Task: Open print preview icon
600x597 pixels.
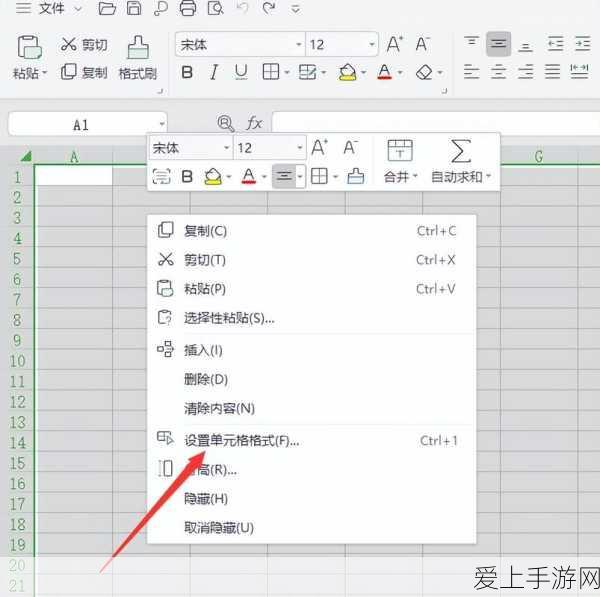Action: (x=215, y=8)
